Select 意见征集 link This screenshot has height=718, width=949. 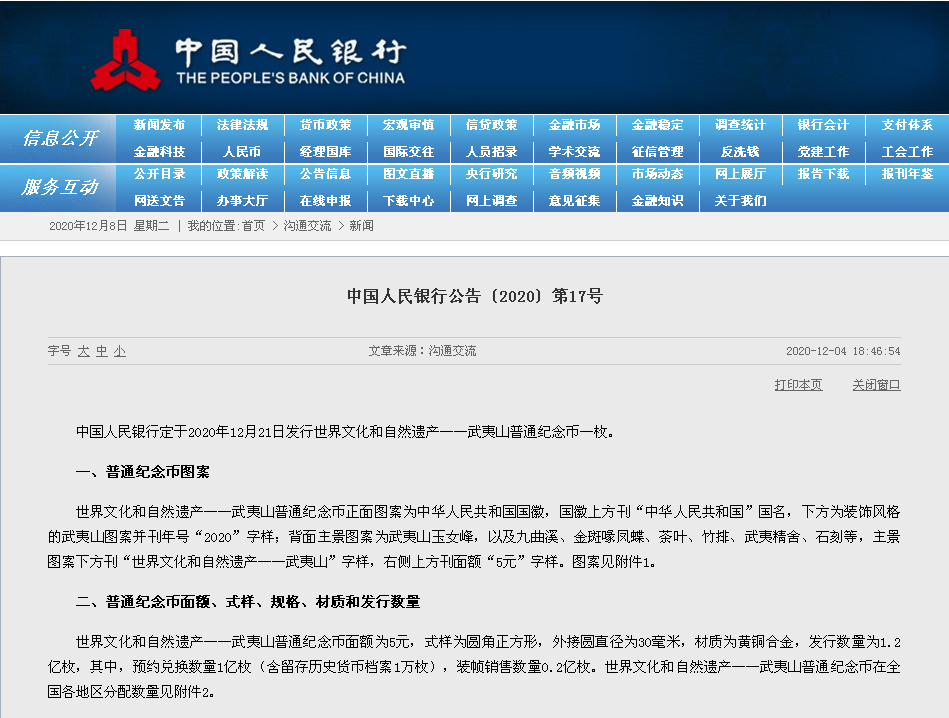point(574,200)
